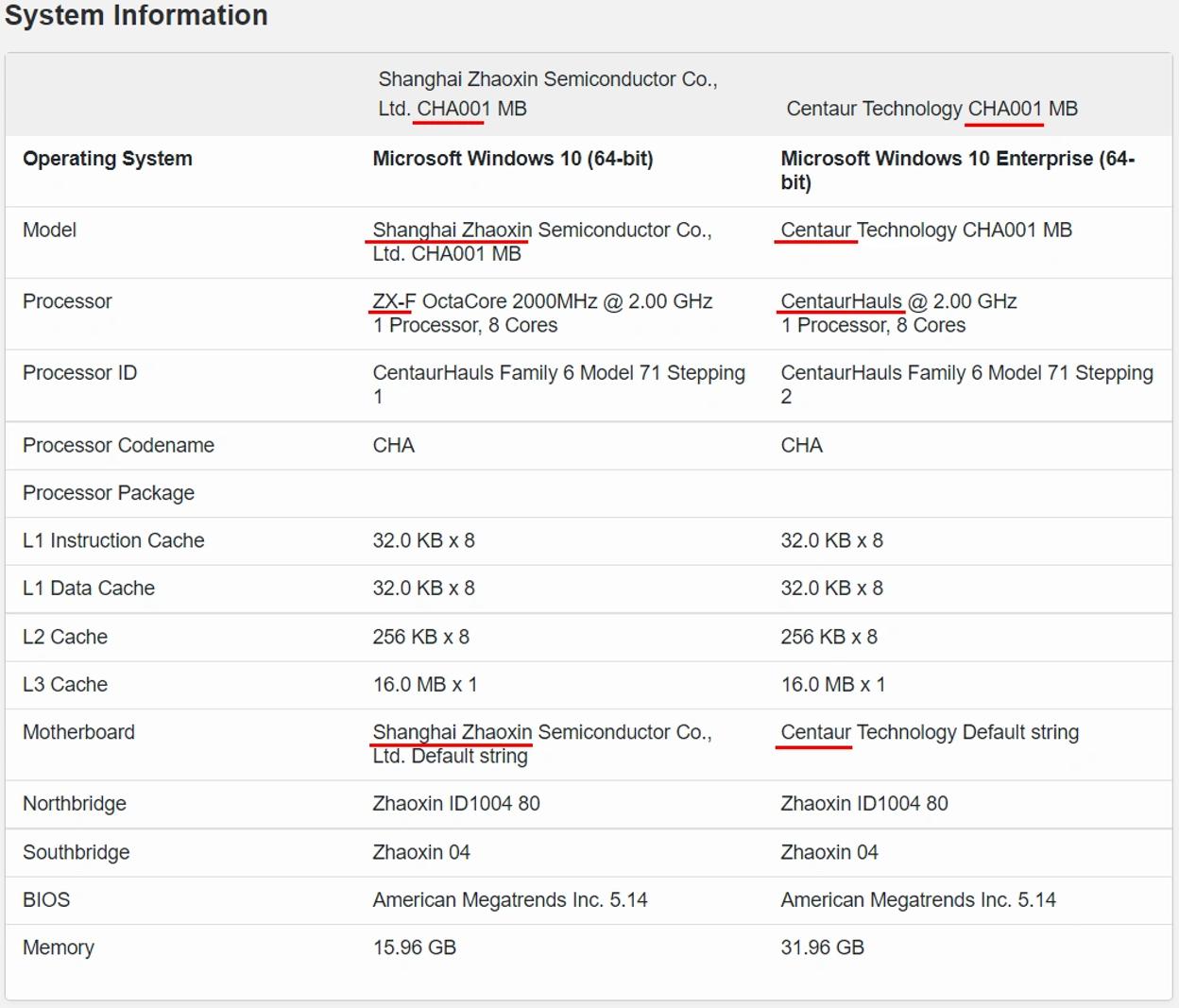Select BIOS value in the Shanghai Zhaoxin column
The image size is (1179, 1008).
(x=510, y=899)
